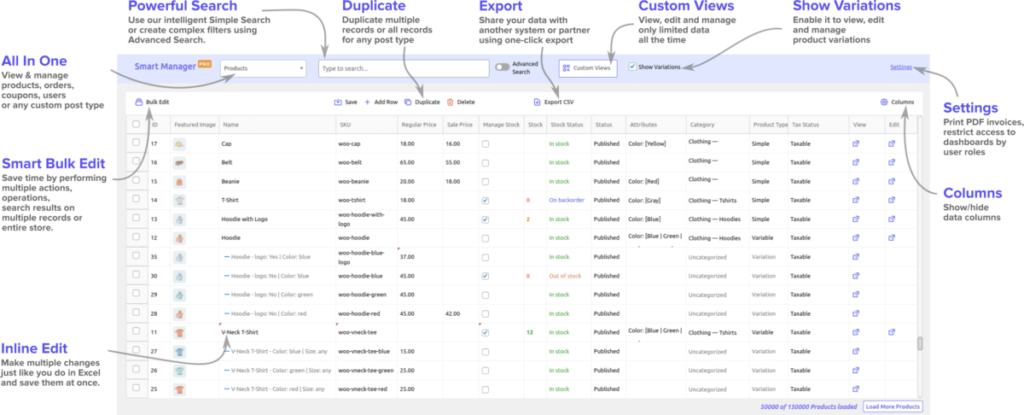Open the Columns settings icon
The height and width of the screenshot is (415, 1024).
[x=883, y=102]
